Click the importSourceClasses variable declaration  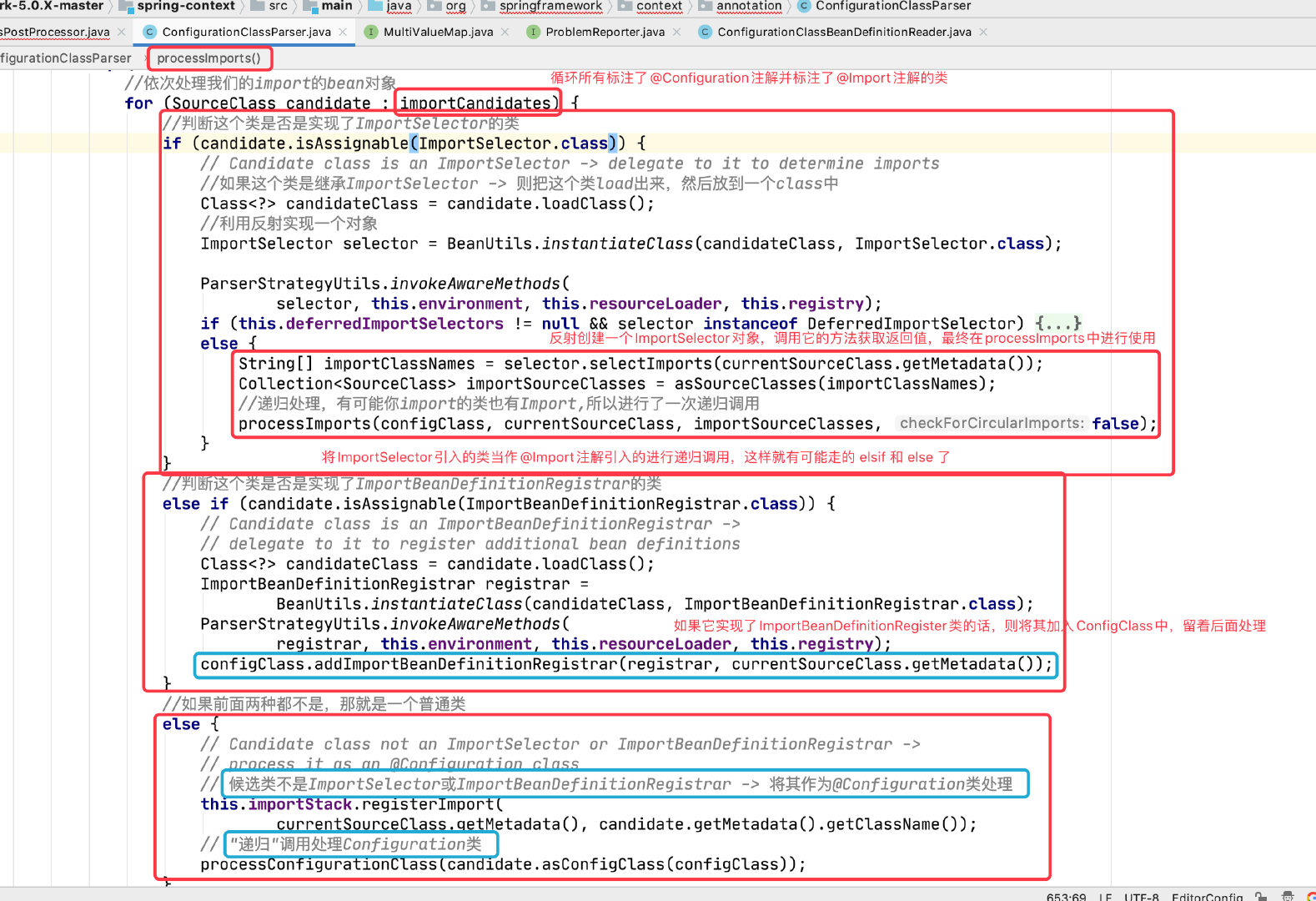[x=555, y=384]
